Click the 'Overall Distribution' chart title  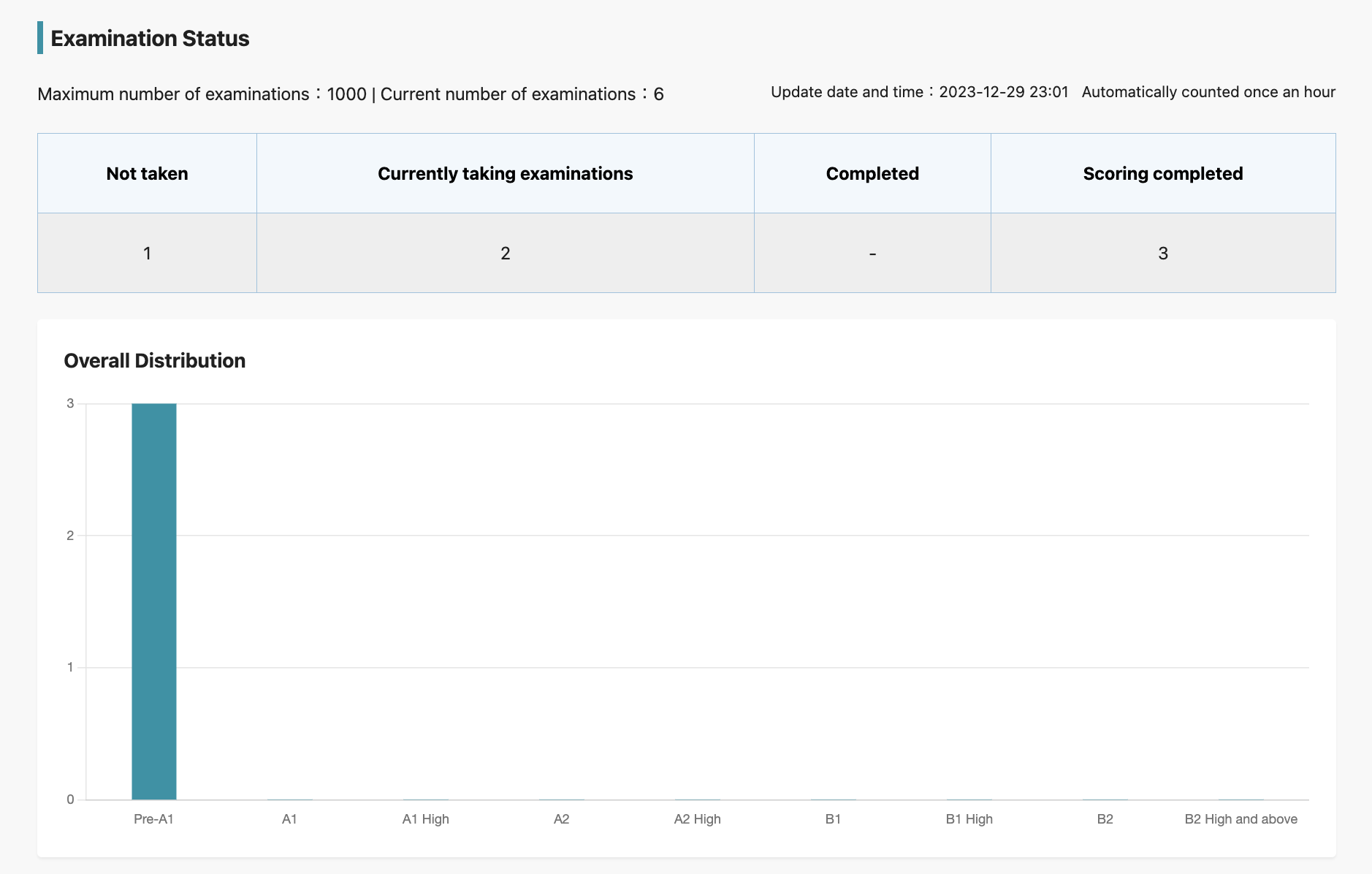tap(155, 360)
